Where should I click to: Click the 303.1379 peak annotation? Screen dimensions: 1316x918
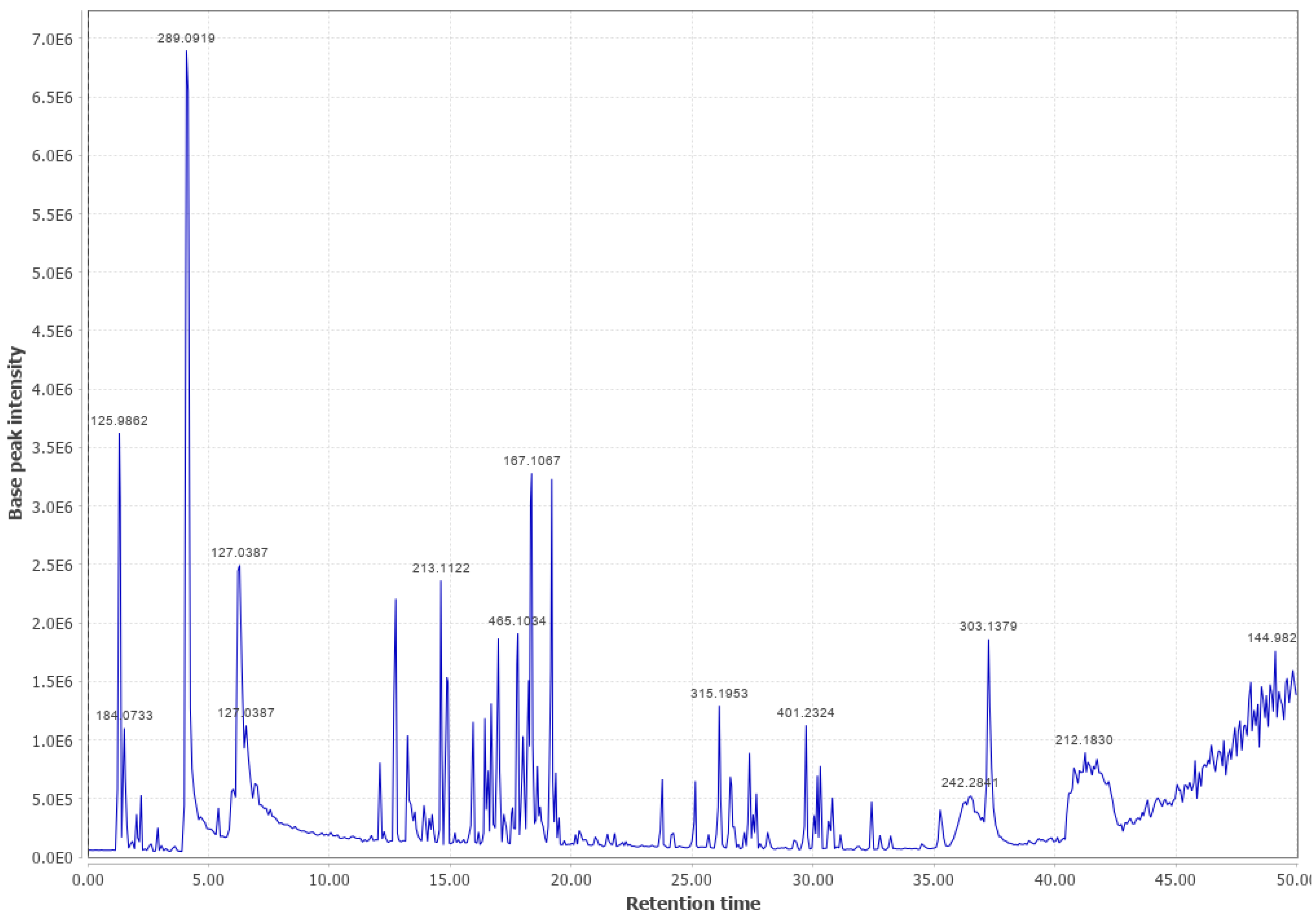coord(989,627)
